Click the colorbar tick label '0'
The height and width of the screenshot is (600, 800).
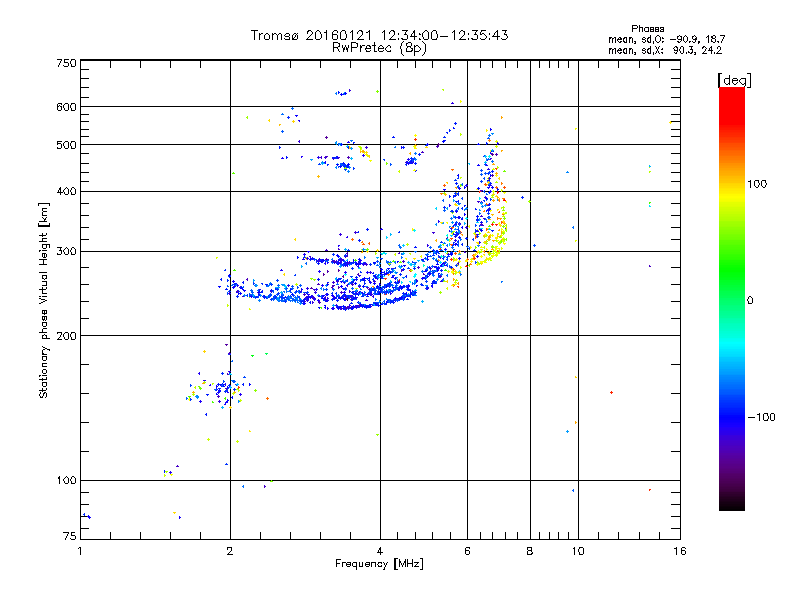coord(749,301)
